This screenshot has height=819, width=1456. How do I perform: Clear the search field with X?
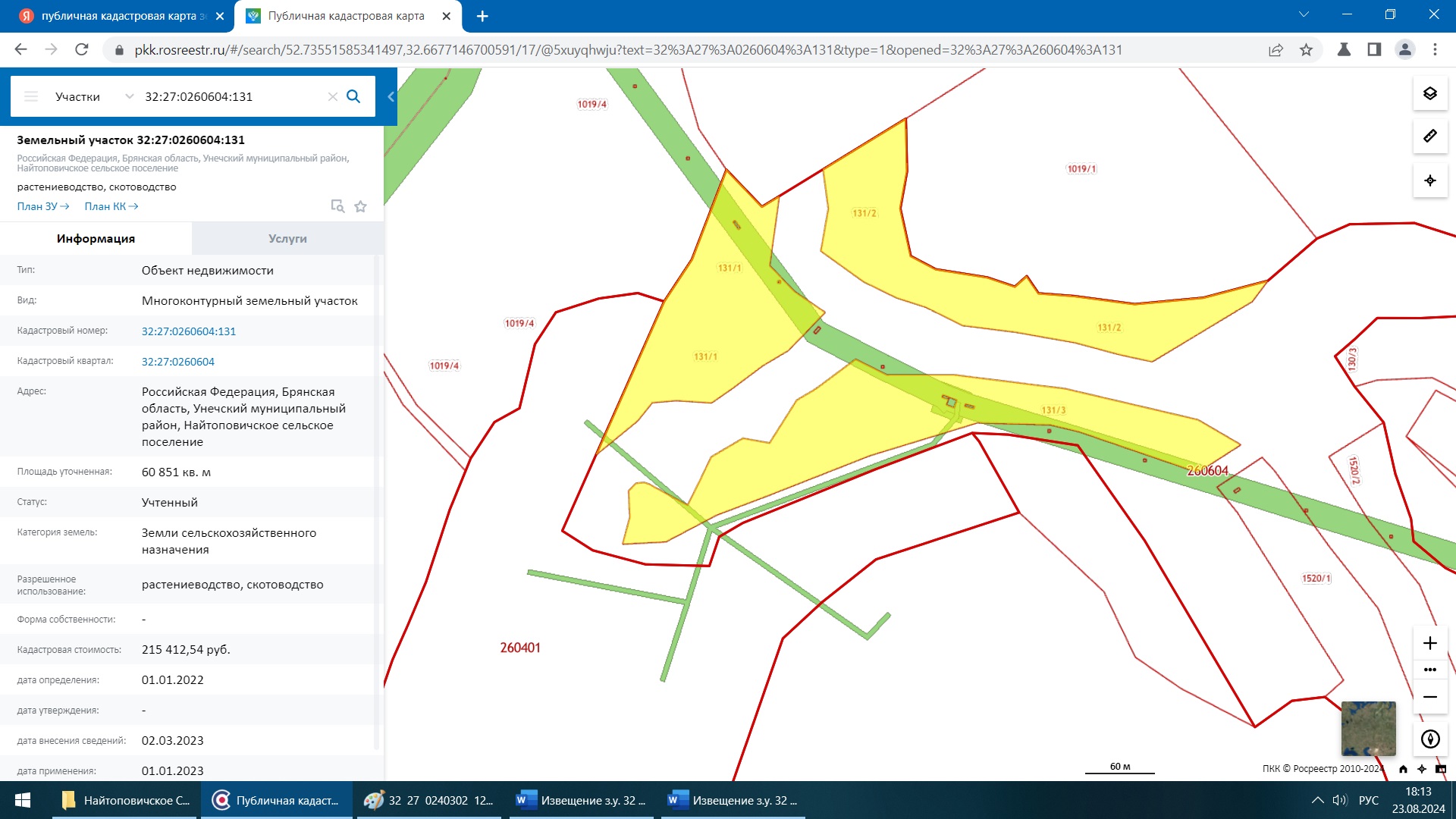tap(332, 96)
